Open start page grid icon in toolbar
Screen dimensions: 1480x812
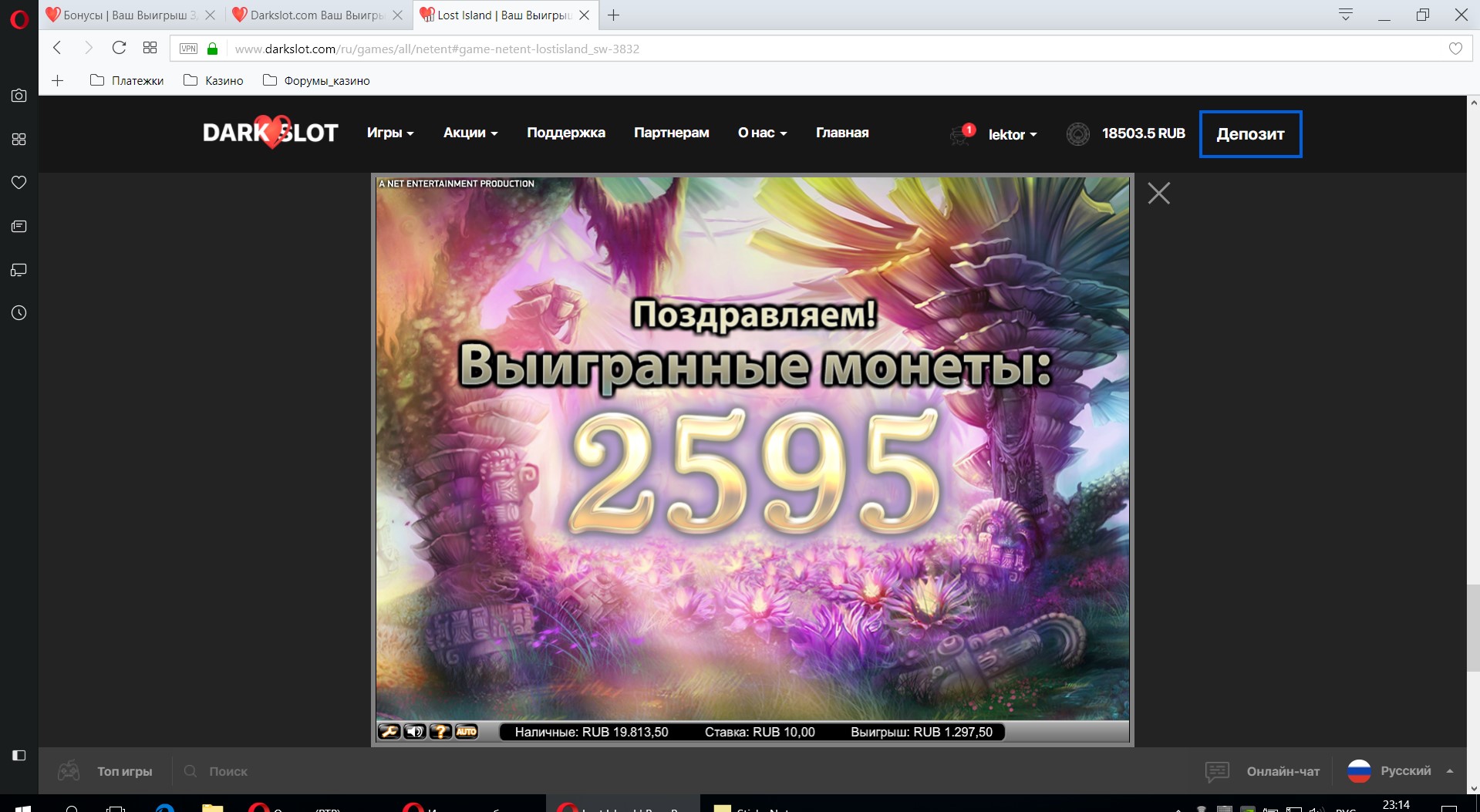(150, 48)
